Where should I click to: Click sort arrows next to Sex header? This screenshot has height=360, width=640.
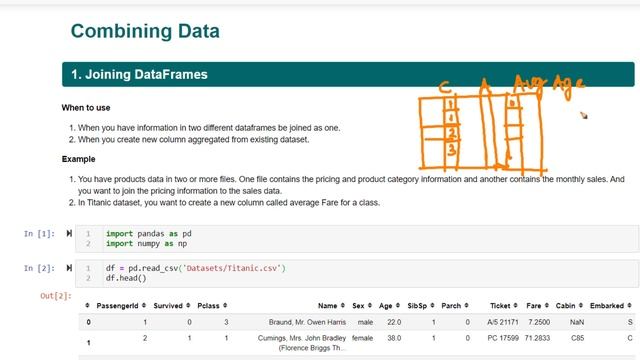(x=370, y=305)
